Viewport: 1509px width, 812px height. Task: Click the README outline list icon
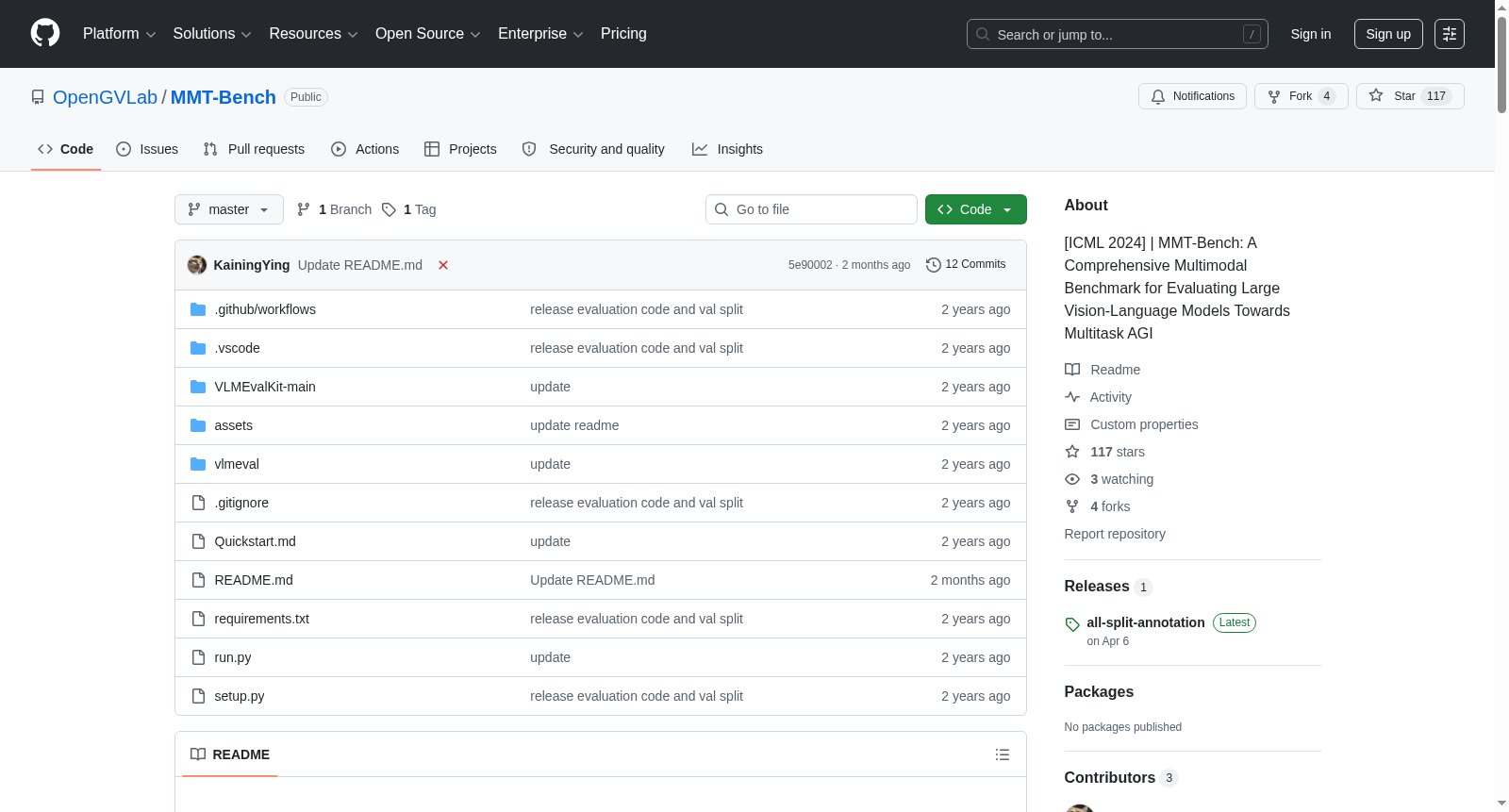1003,754
